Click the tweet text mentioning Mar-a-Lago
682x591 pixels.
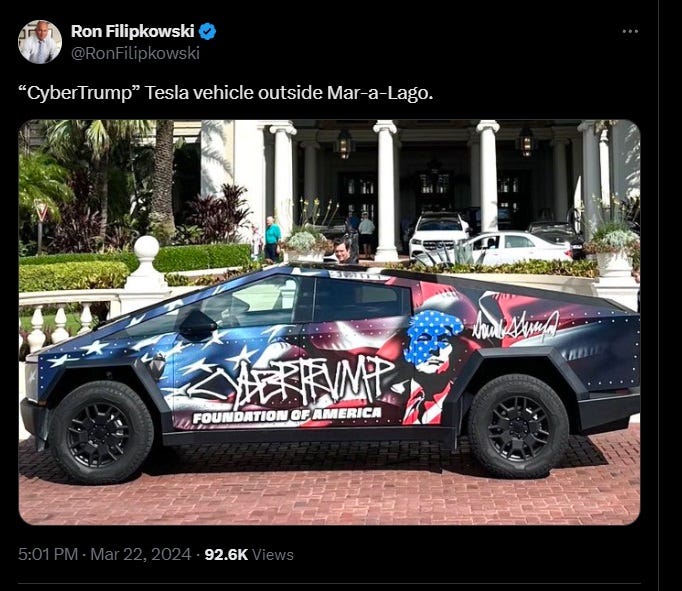pyautogui.click(x=226, y=93)
